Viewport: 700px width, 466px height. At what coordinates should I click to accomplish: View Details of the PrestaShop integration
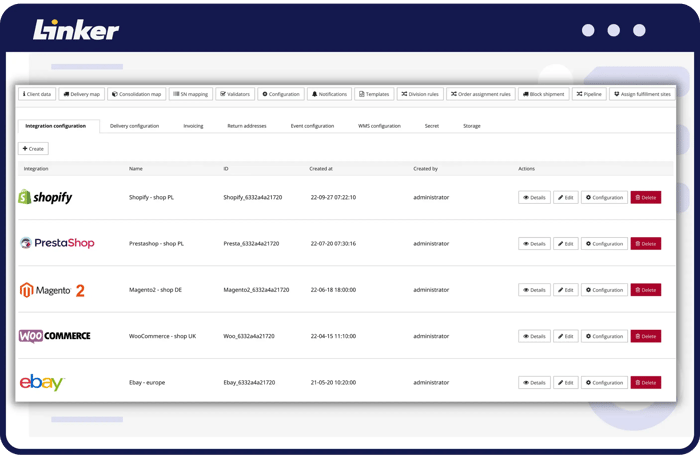pyautogui.click(x=534, y=244)
